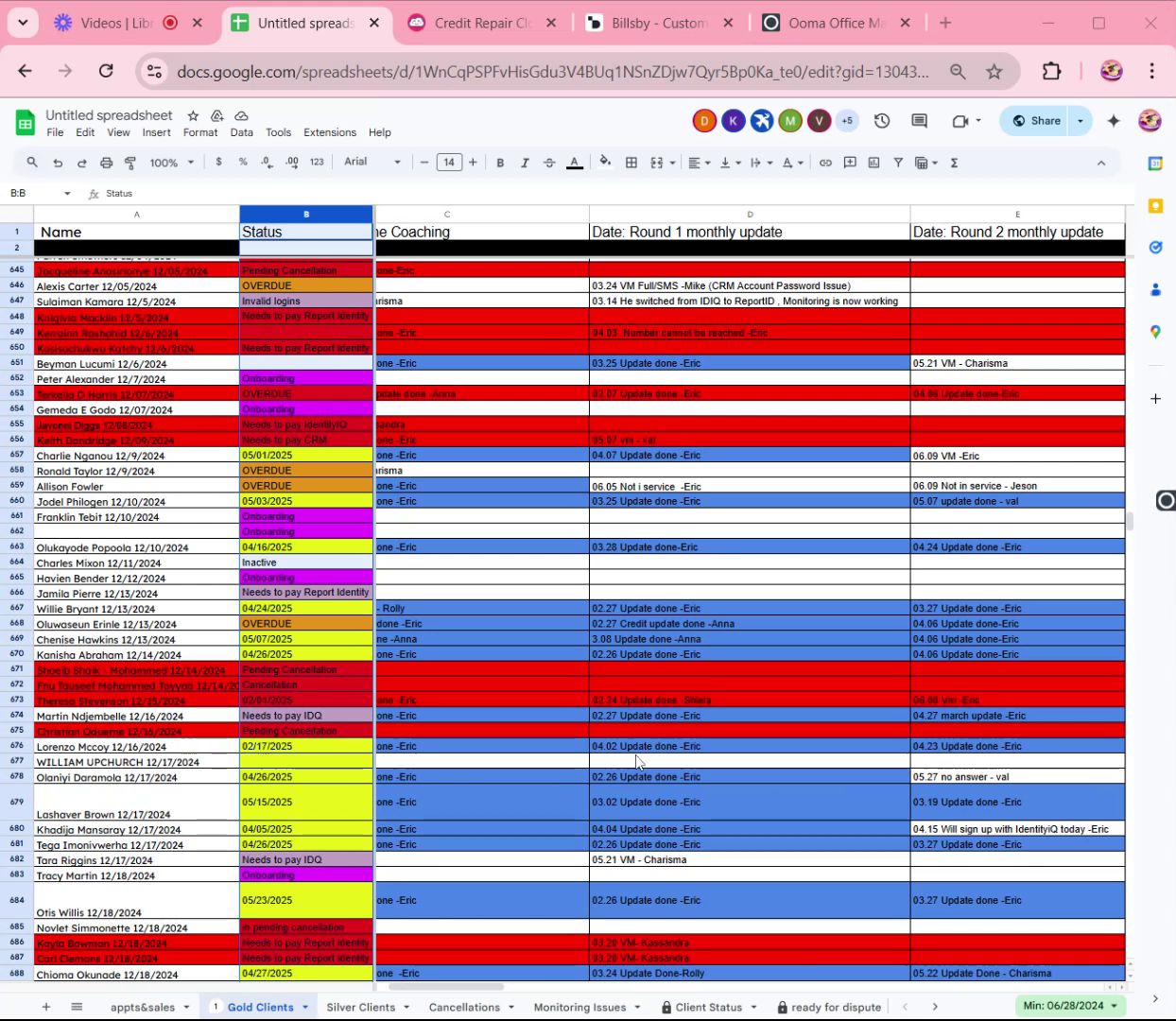Open the text color picker
Screen dimensions: 1176x1021
tap(574, 163)
